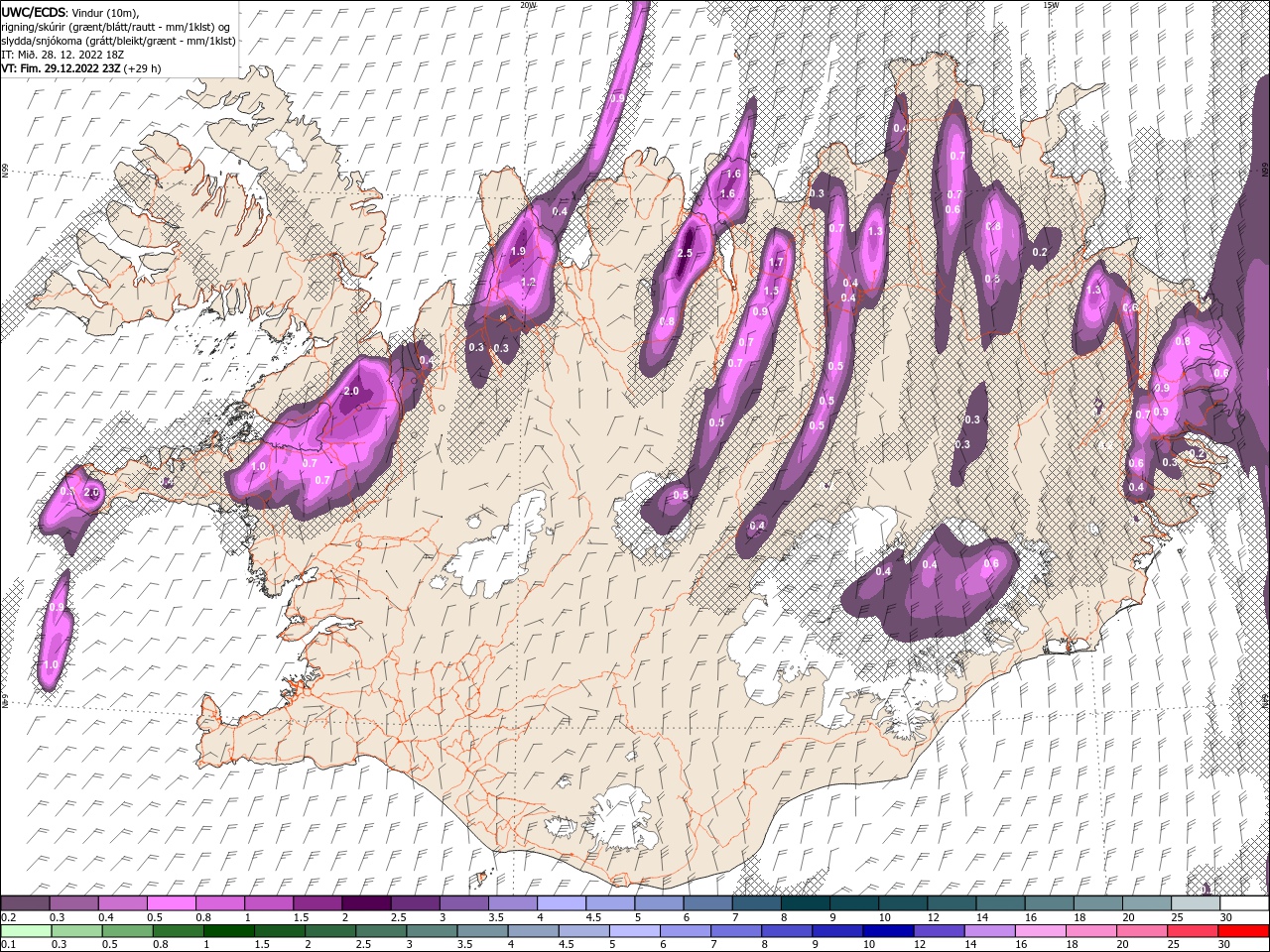Click the darkest purple 2–2.5 swatch, upper legend

click(366, 903)
